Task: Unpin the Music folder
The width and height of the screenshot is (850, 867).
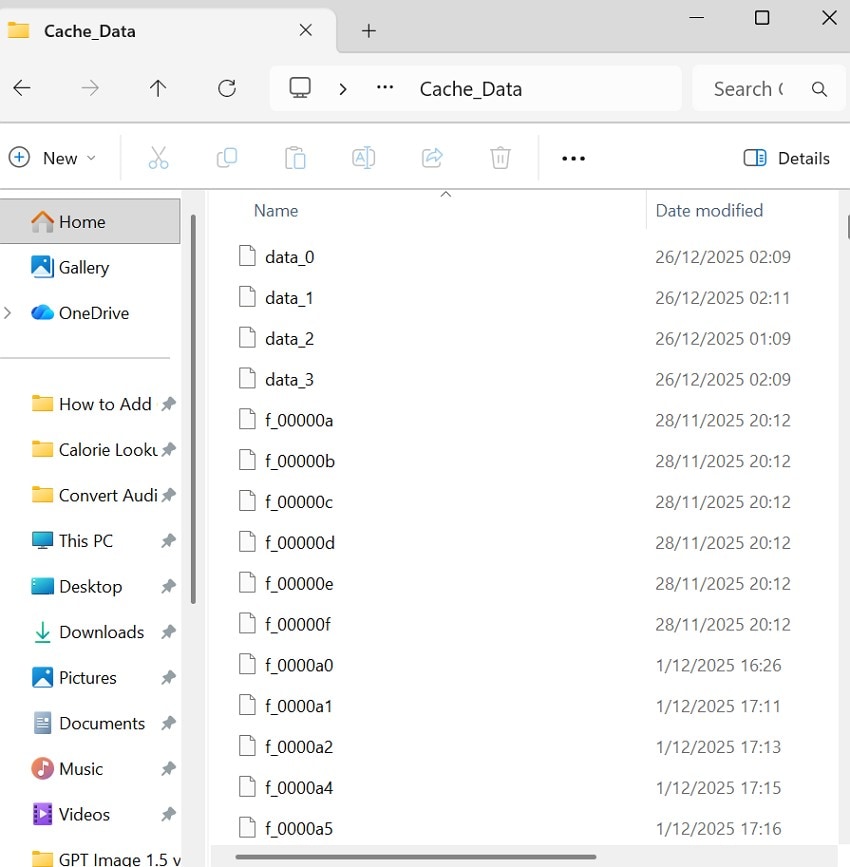Action: point(168,768)
